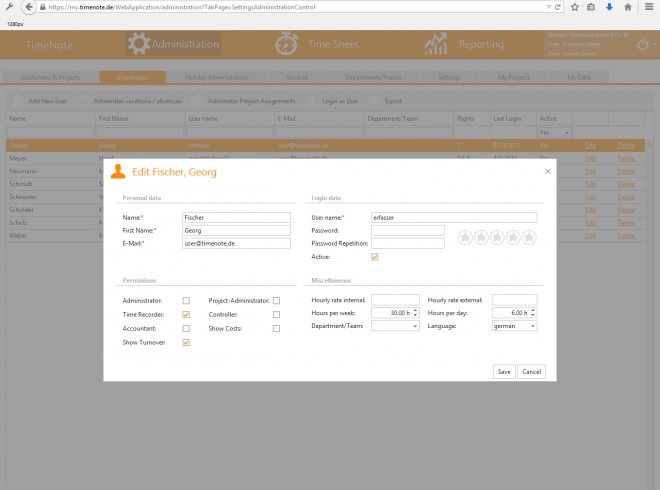
Task: Disable the Show Turnover checkbox
Action: click(x=186, y=342)
